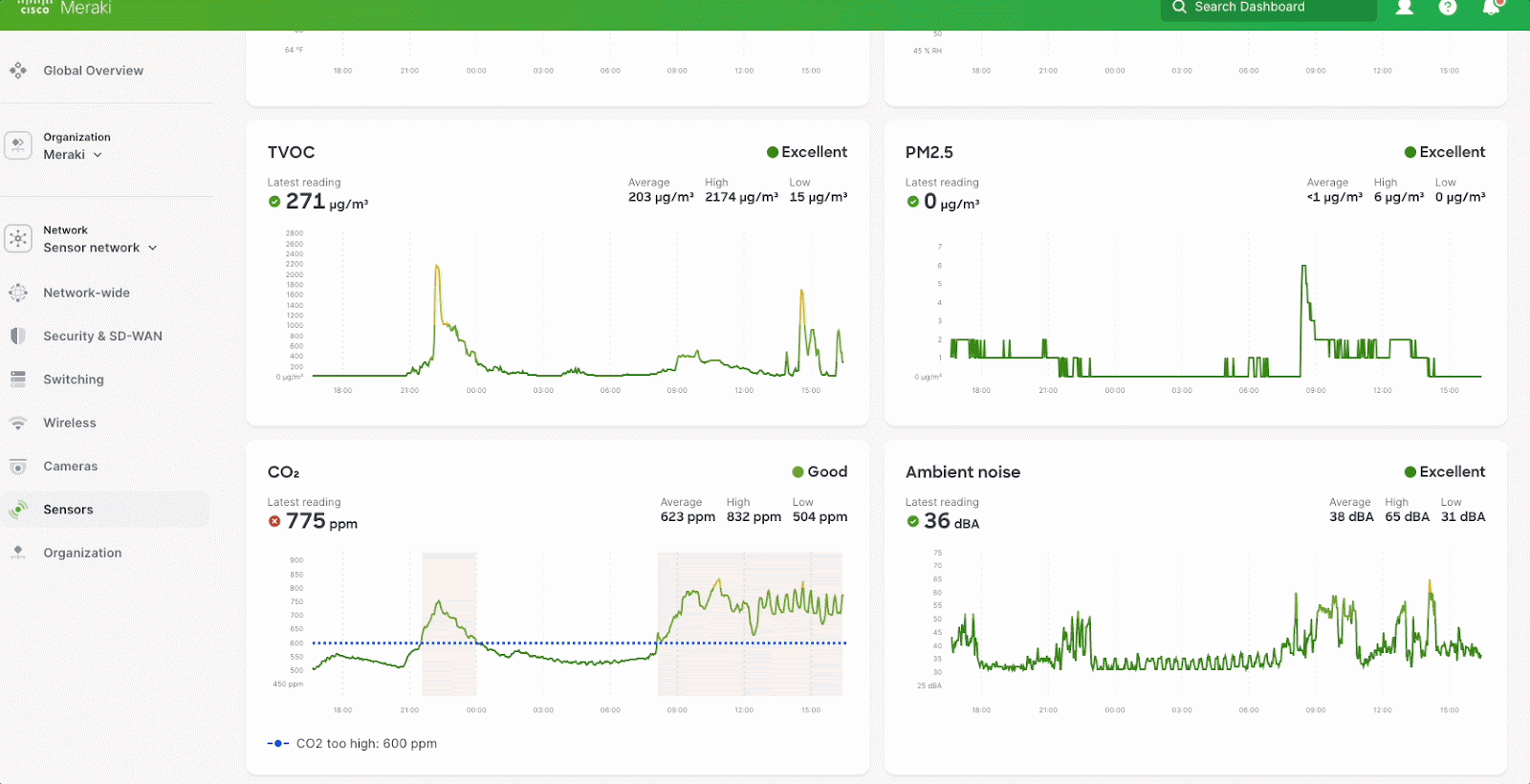Expand the Sensor network dropdown
The width and height of the screenshot is (1530, 784).
click(x=100, y=248)
